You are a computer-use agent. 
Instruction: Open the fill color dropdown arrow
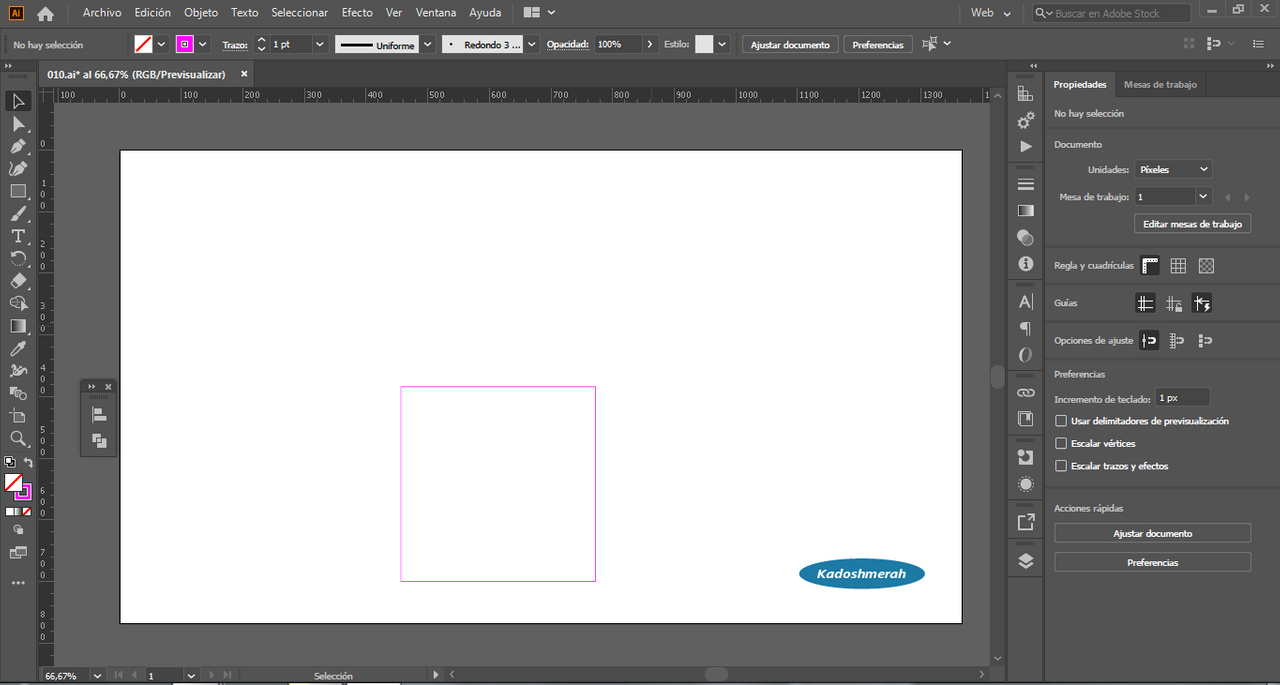161,45
